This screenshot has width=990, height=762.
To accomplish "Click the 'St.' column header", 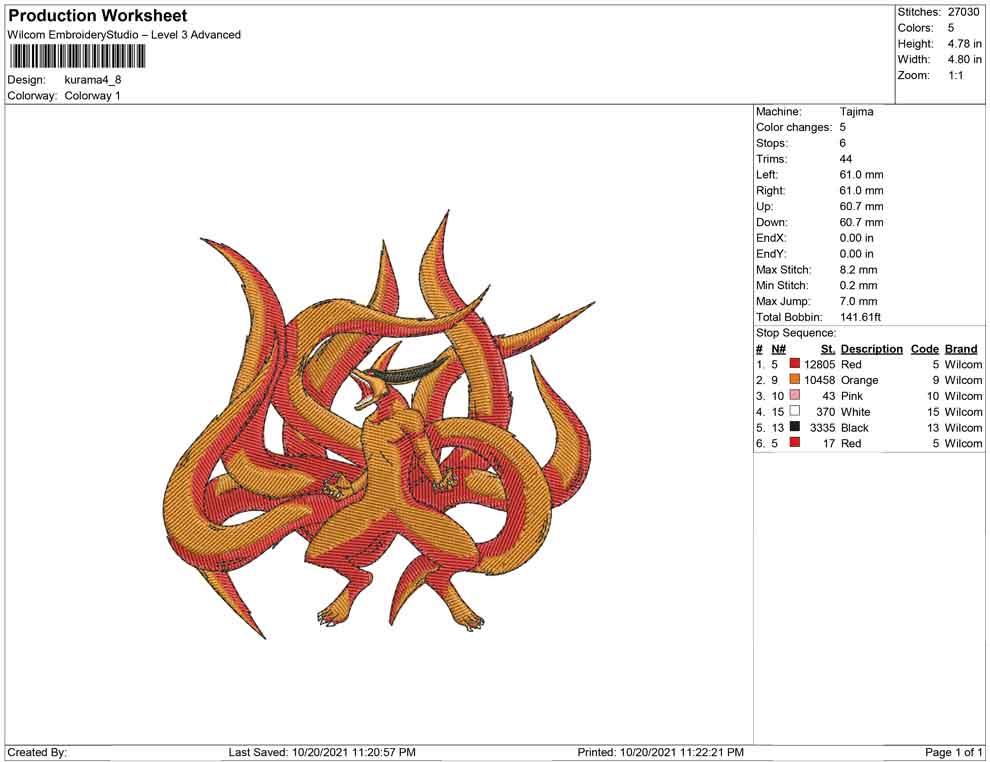I will pos(828,349).
